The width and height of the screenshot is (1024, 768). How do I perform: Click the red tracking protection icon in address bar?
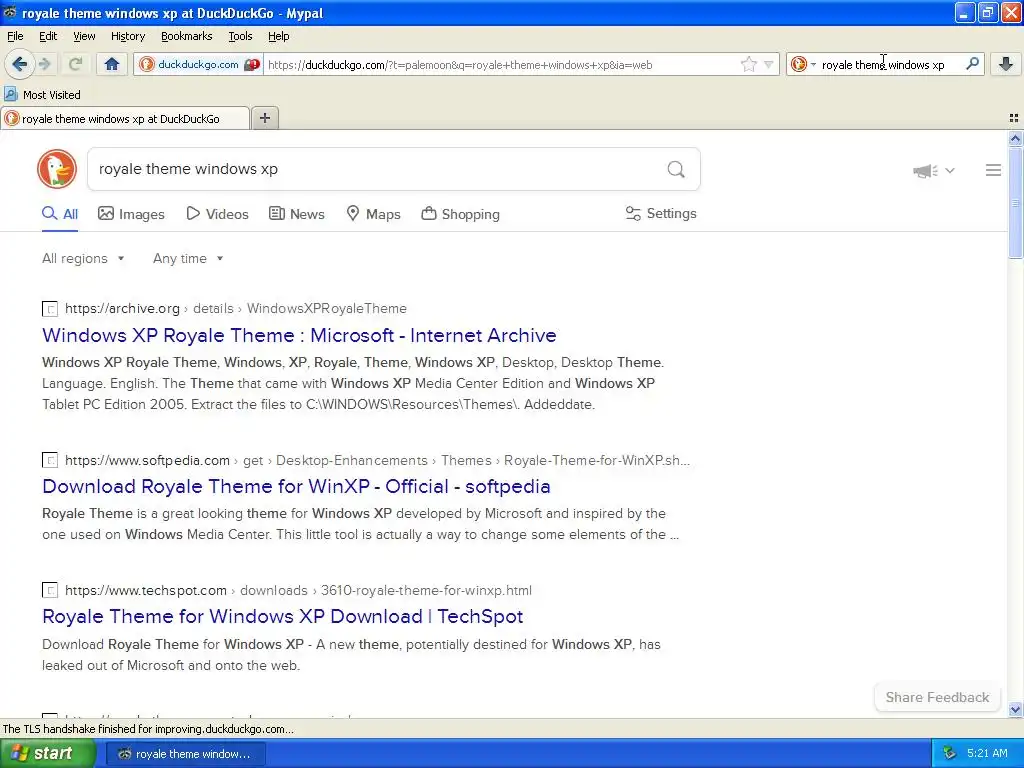(252, 64)
